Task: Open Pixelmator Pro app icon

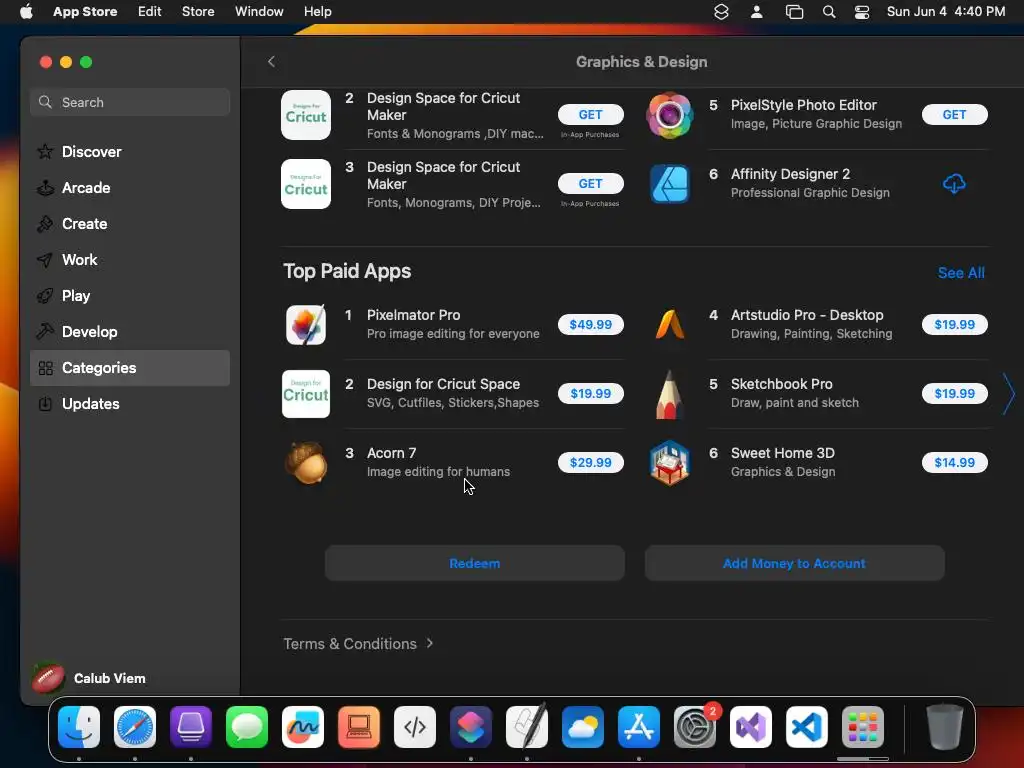Action: (306, 325)
